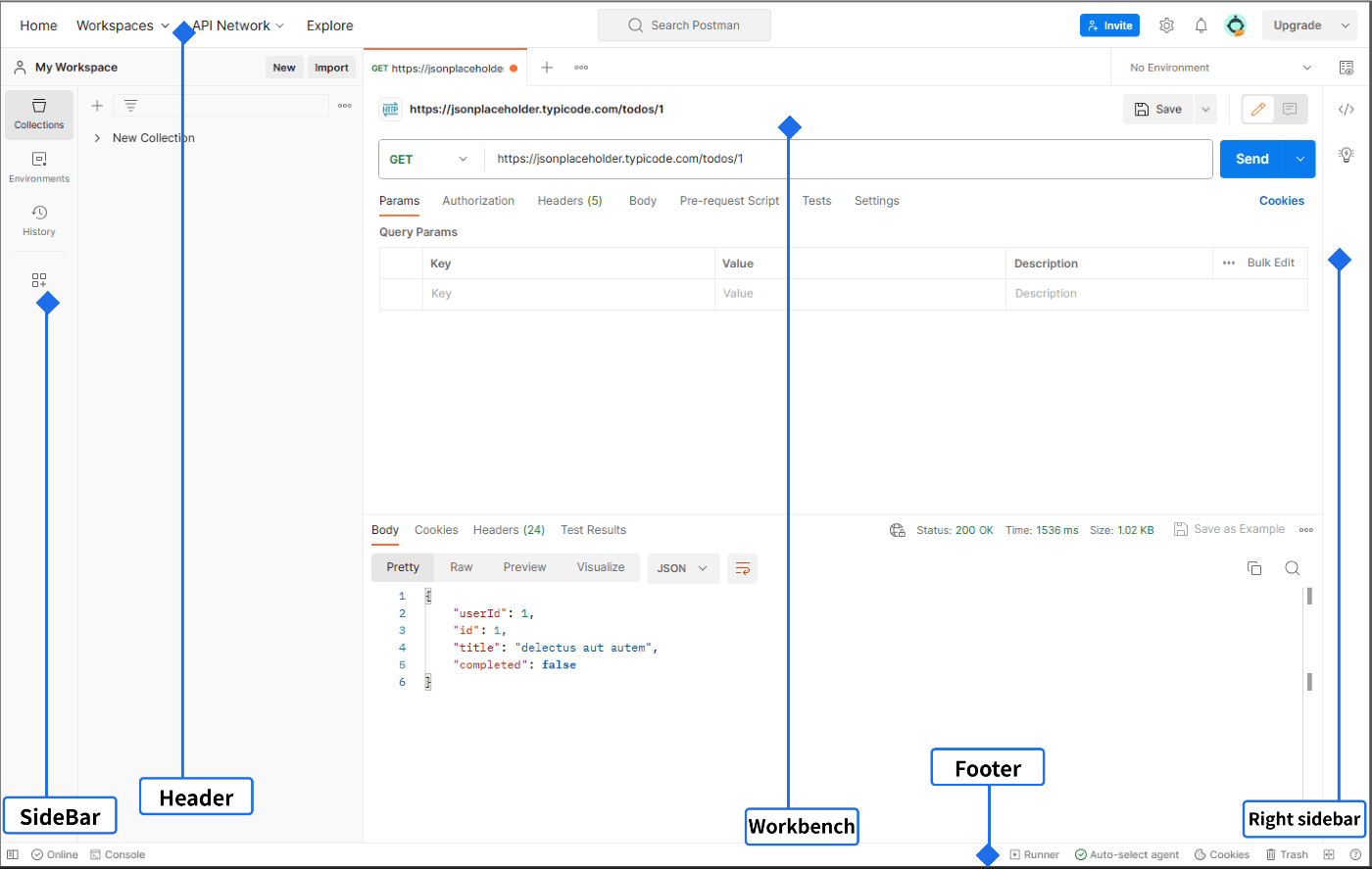Open response options three-dots menu

[x=1305, y=530]
